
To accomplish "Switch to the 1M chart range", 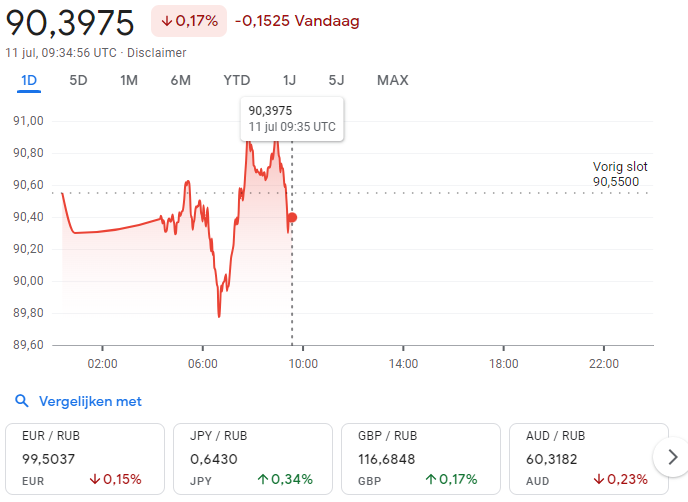I will pyautogui.click(x=129, y=80).
